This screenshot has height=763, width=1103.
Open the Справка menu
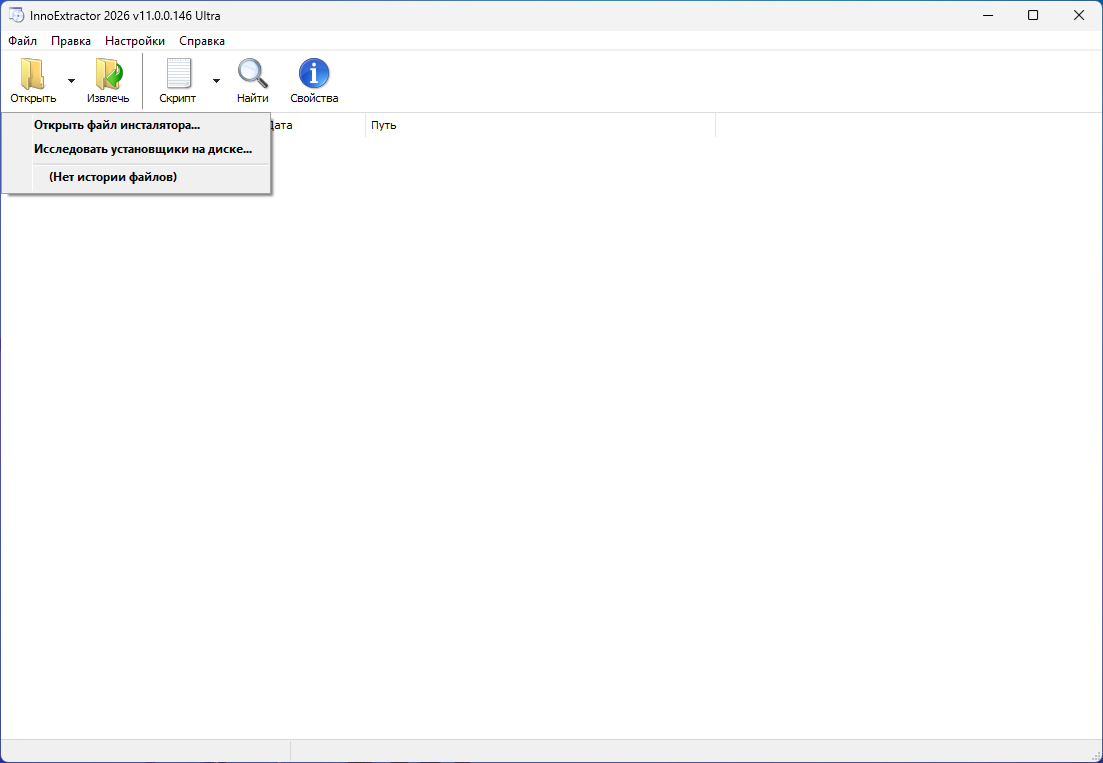point(202,41)
